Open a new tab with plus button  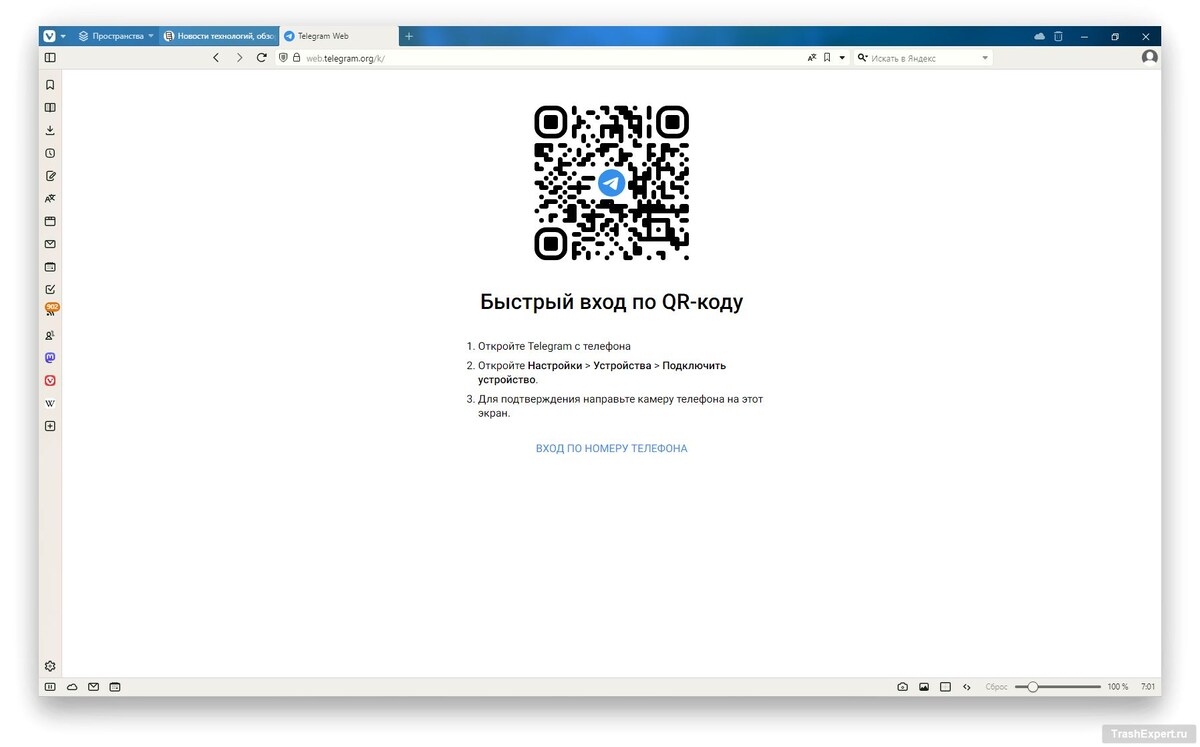[x=408, y=36]
